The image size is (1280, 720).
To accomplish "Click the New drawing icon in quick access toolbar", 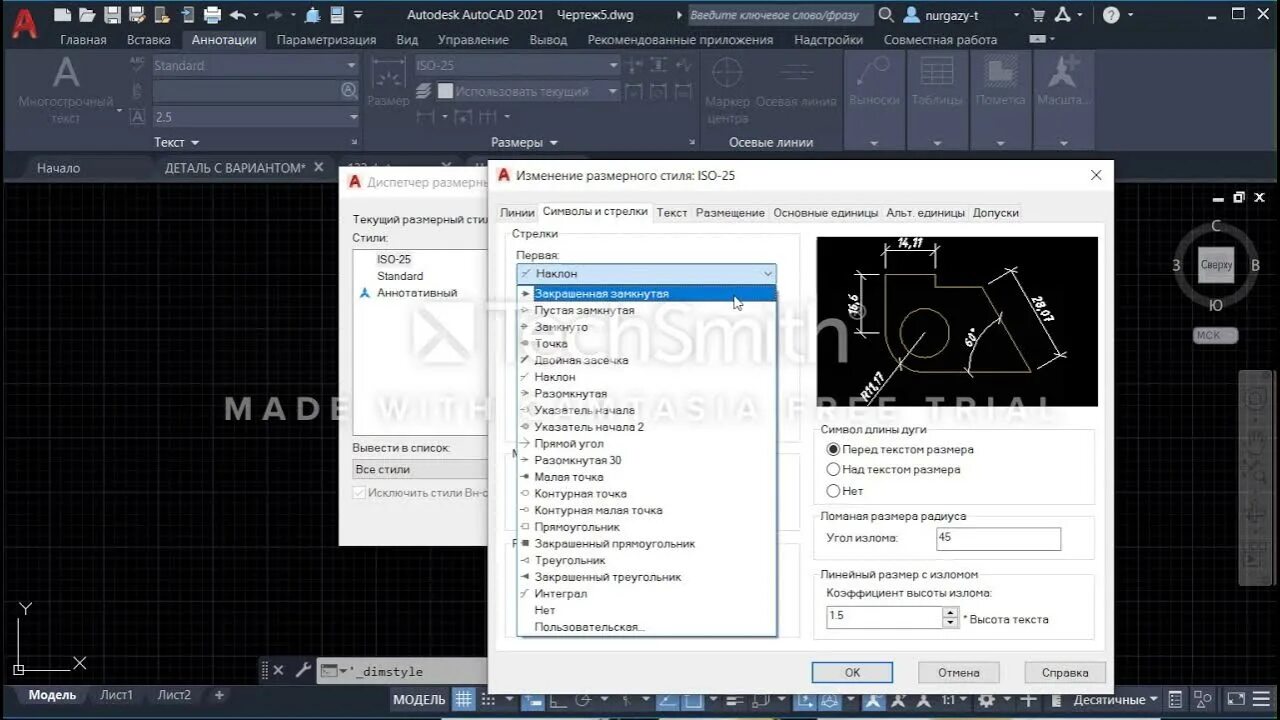I will pyautogui.click(x=63, y=15).
